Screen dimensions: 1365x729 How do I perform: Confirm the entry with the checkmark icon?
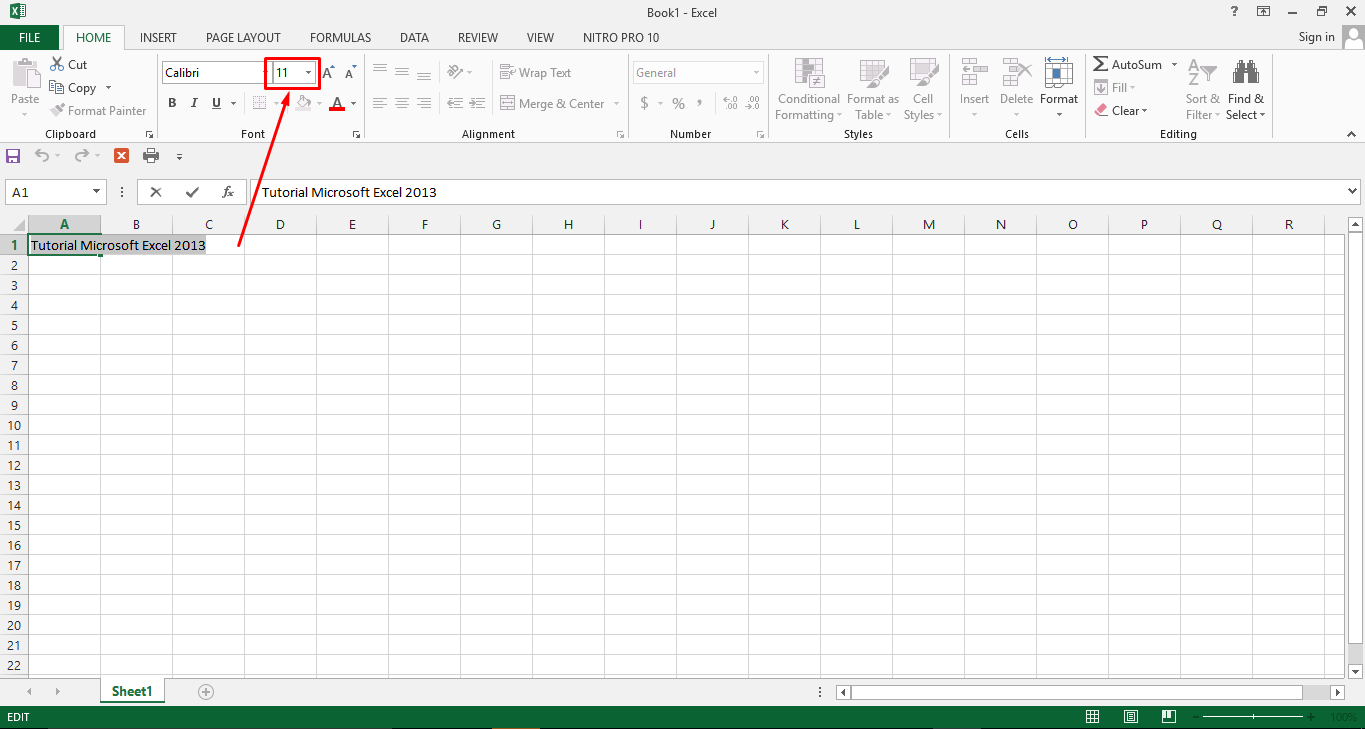pyautogui.click(x=192, y=192)
